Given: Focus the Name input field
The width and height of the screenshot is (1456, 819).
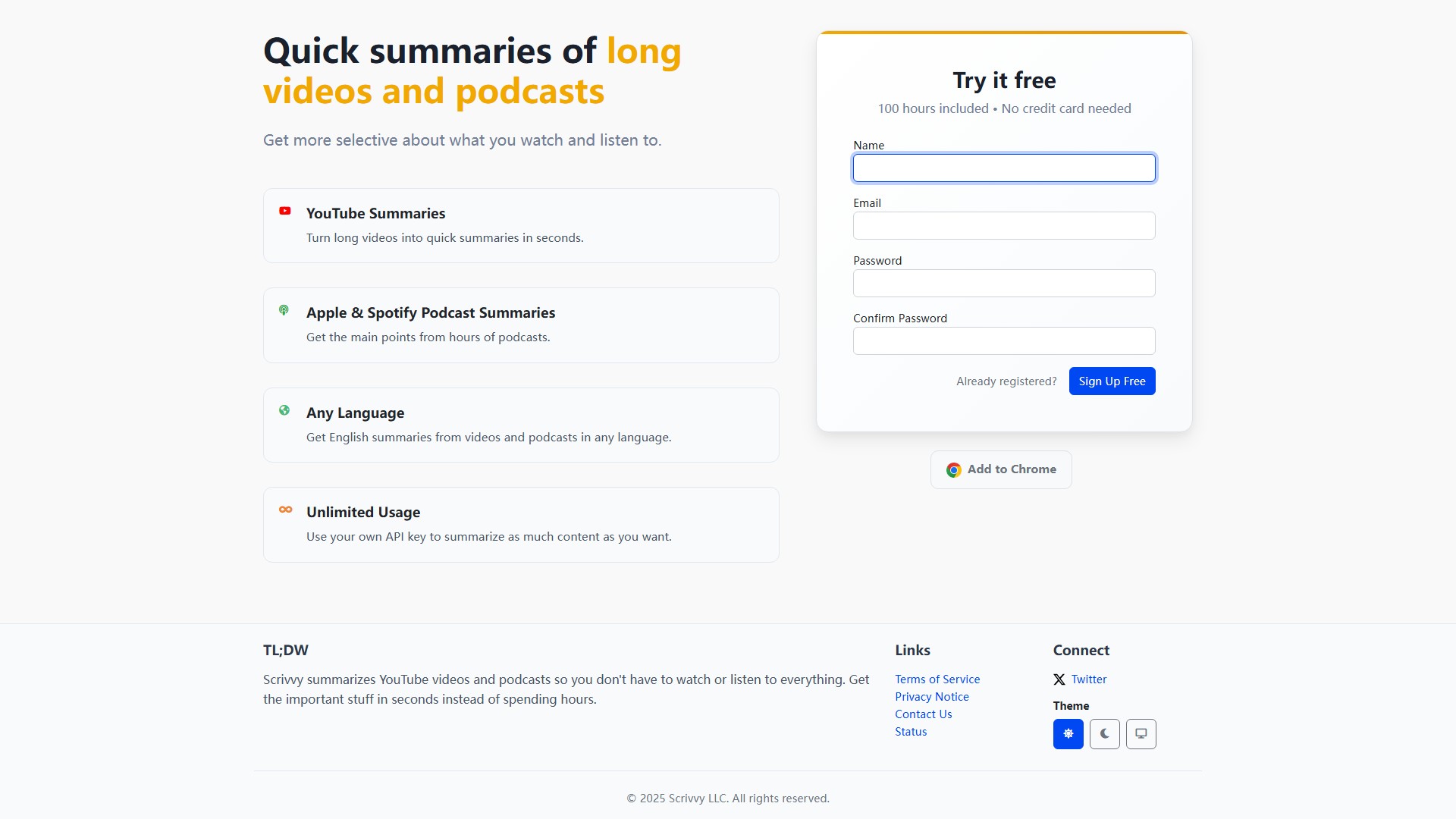Looking at the screenshot, I should (1004, 168).
